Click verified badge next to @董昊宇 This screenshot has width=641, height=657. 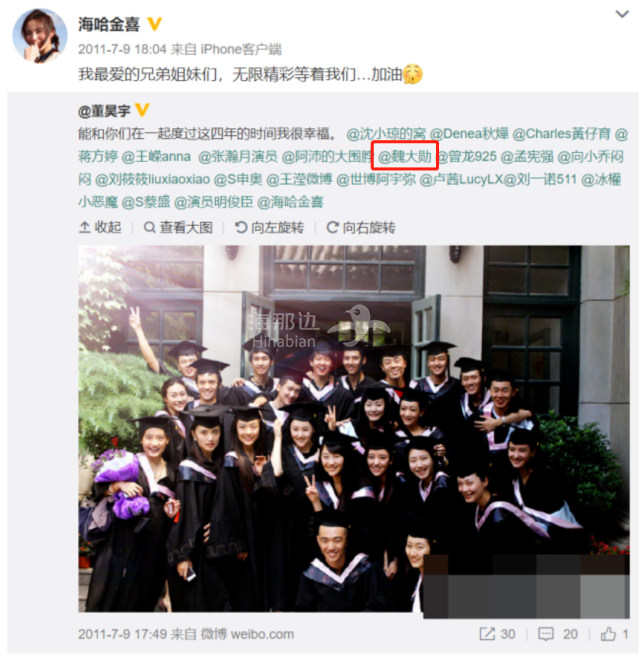[x=142, y=110]
